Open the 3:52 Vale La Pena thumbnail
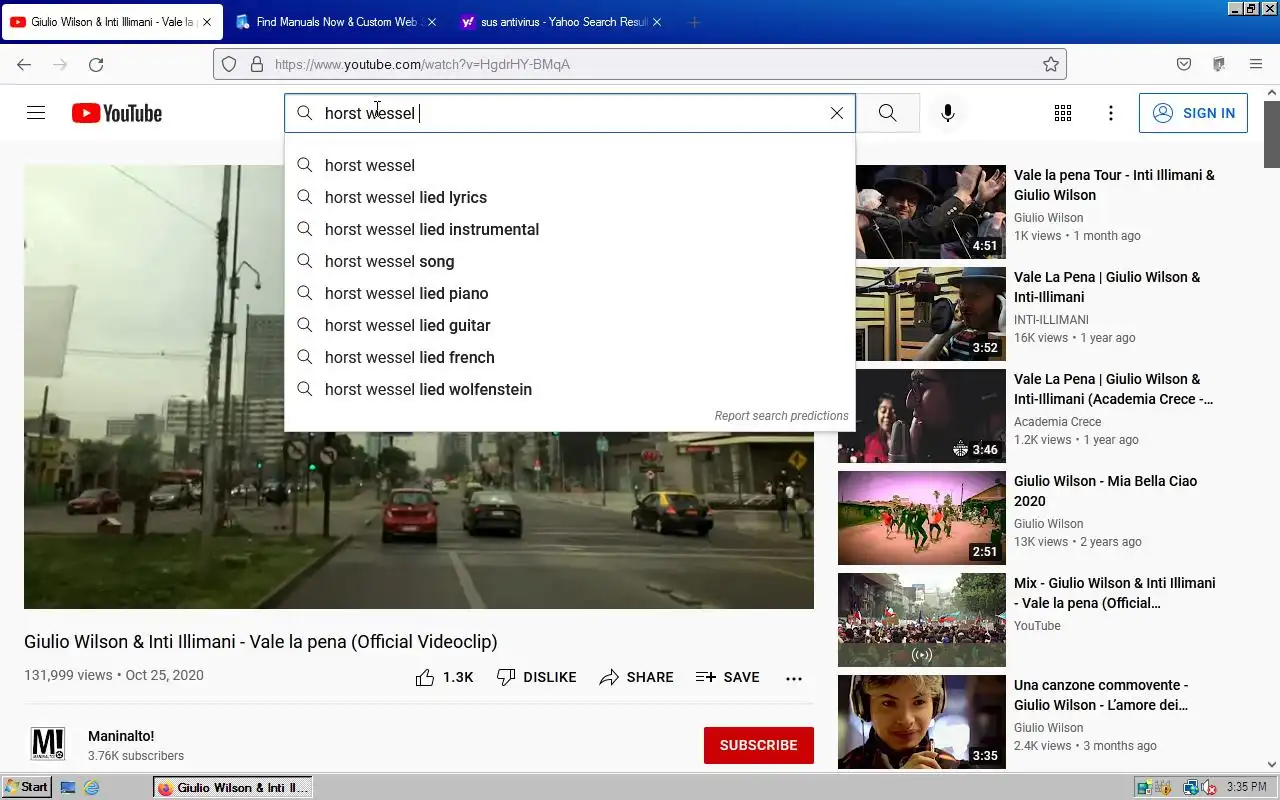This screenshot has width=1280, height=800. [922, 314]
